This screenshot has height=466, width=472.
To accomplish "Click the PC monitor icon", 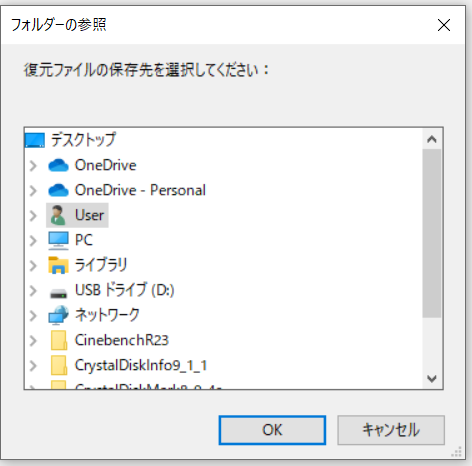I will click(x=58, y=240).
